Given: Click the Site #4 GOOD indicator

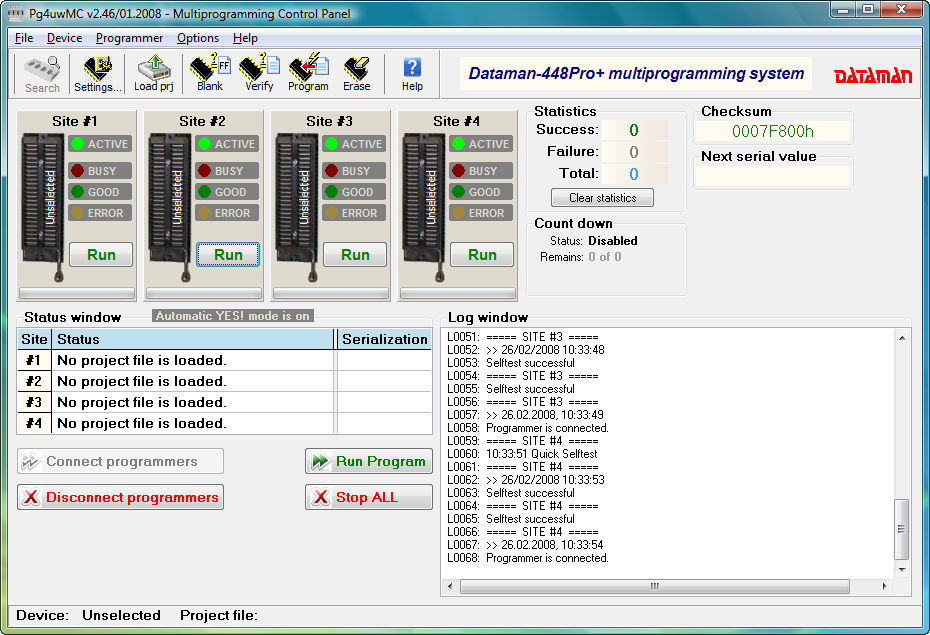Looking at the screenshot, I should click(x=480, y=192).
